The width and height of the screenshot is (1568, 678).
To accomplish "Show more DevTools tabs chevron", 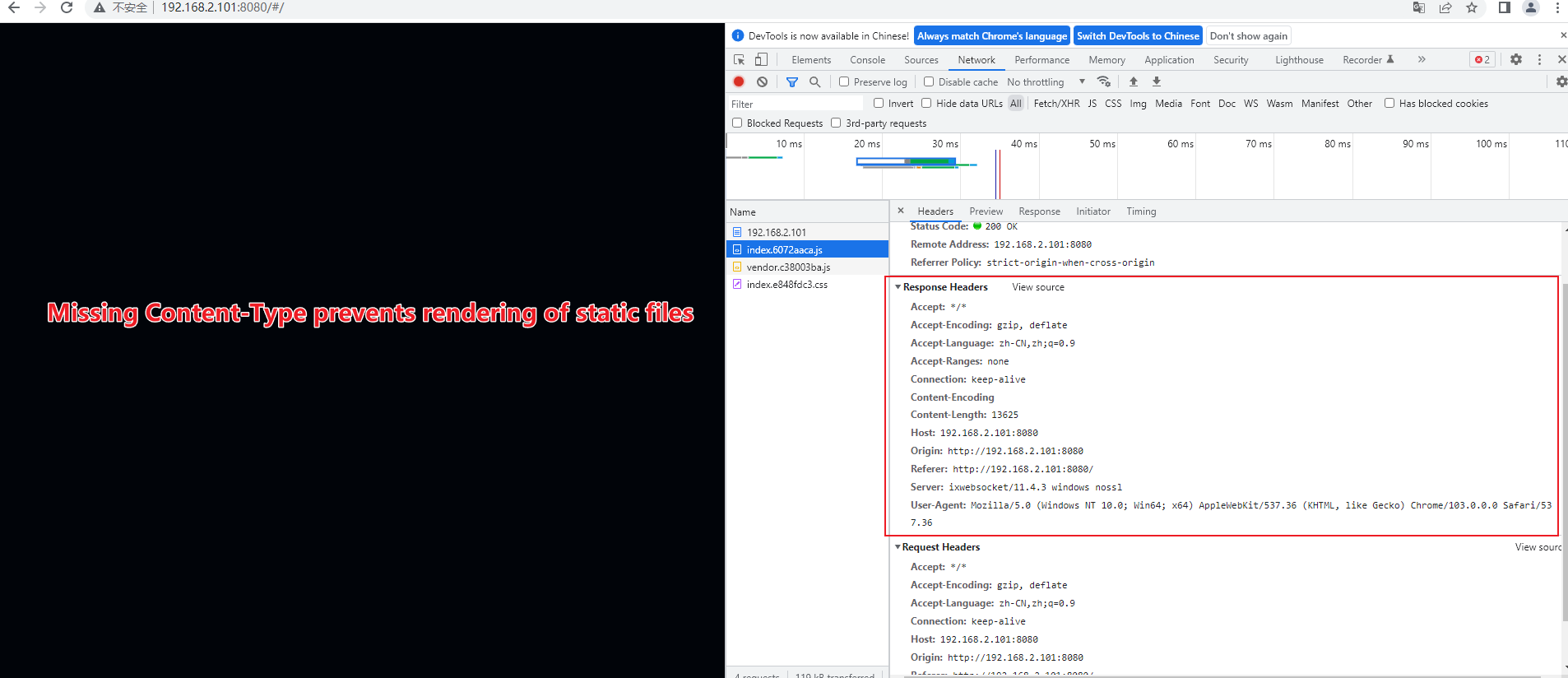I will [1422, 59].
